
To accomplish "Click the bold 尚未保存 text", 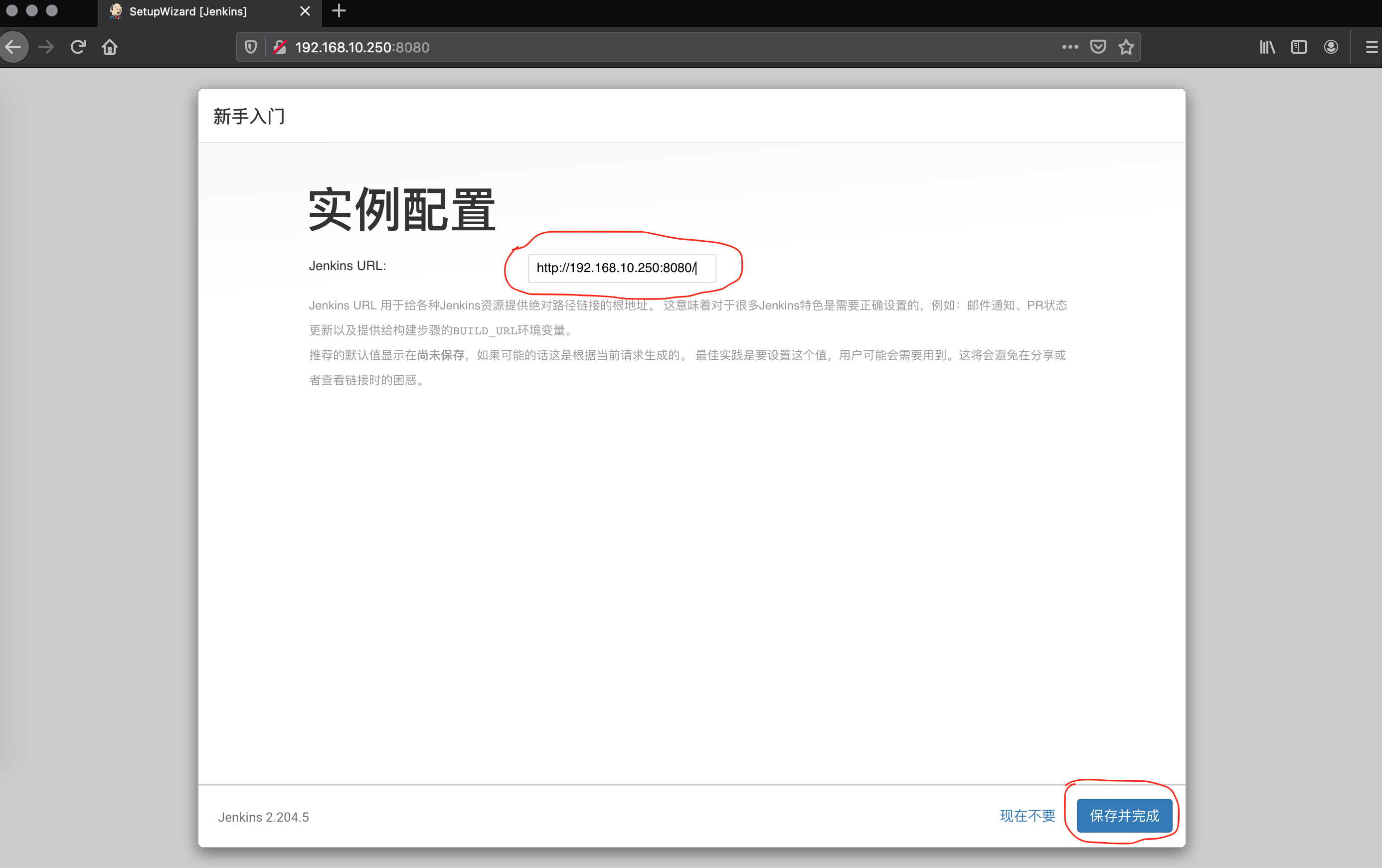I will 441,355.
